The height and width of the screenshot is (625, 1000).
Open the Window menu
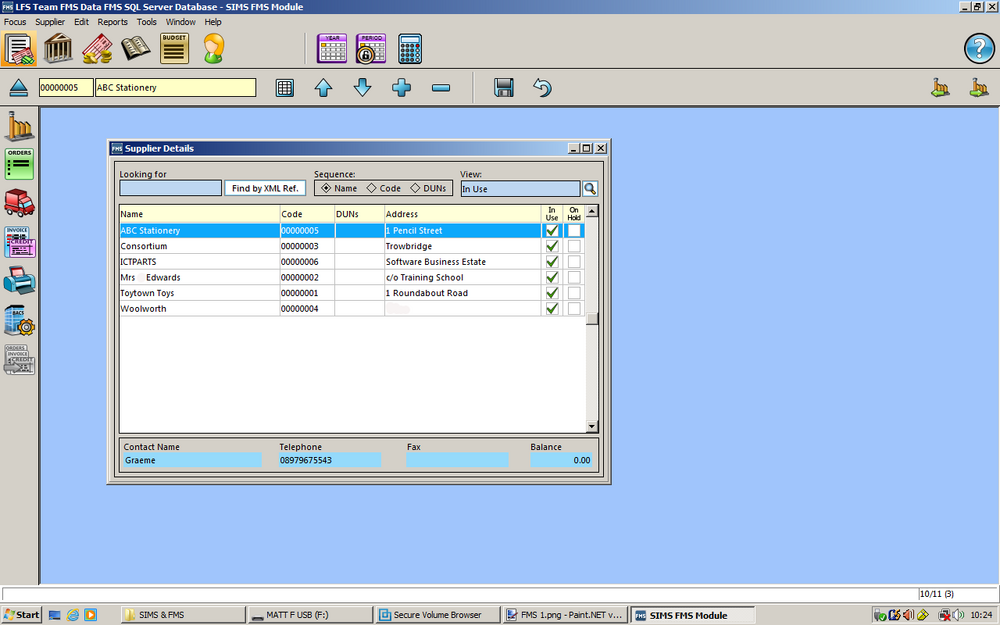click(180, 22)
